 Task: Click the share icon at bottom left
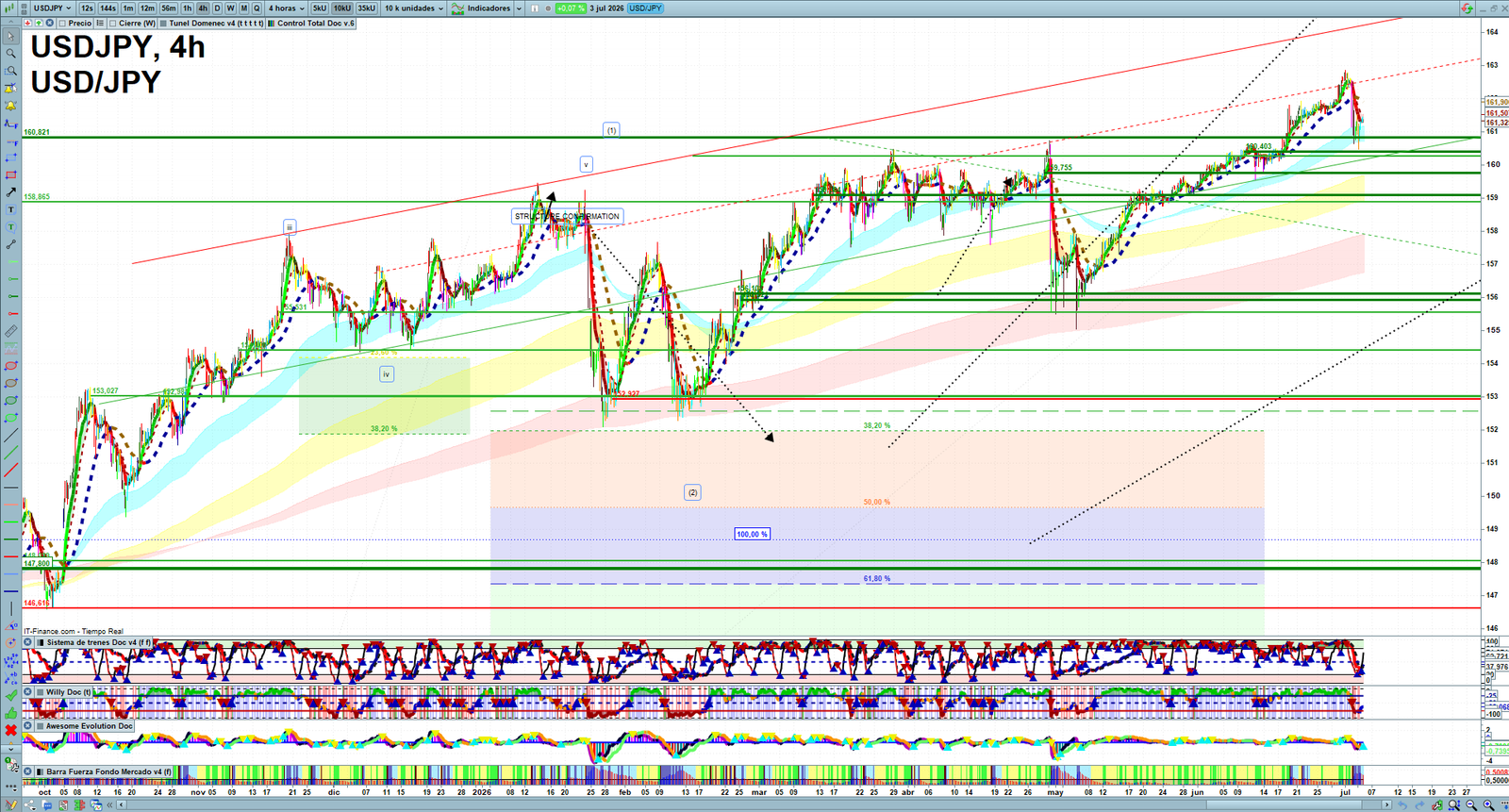coord(29,804)
